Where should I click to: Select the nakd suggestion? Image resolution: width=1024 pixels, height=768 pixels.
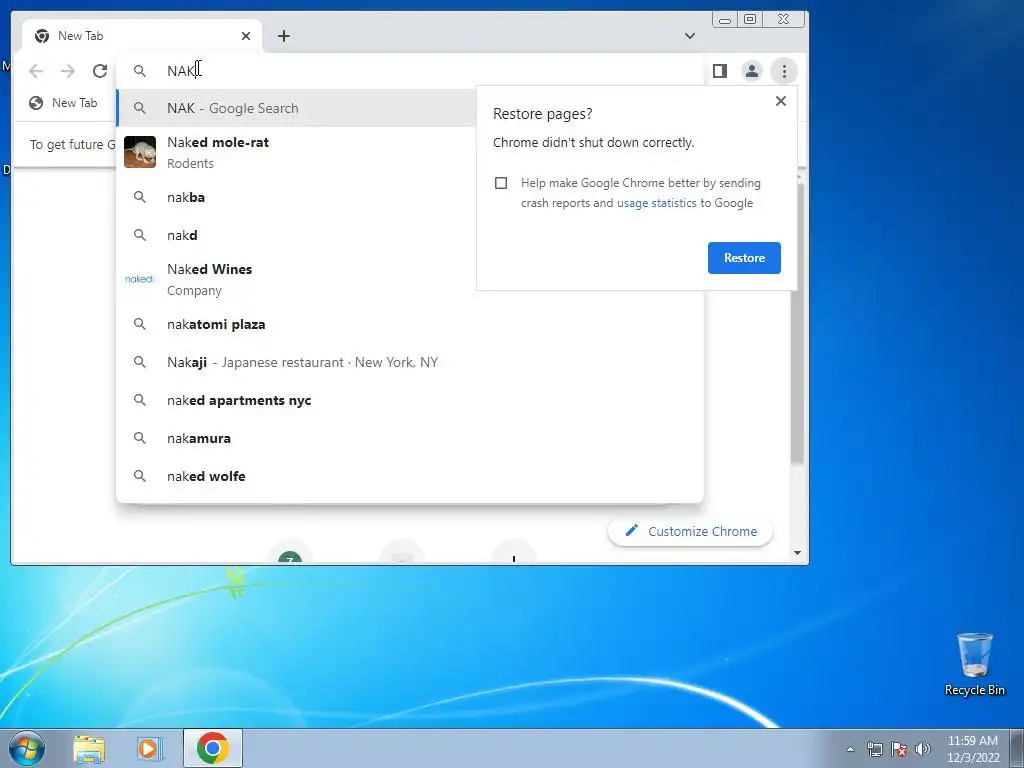tap(296, 235)
